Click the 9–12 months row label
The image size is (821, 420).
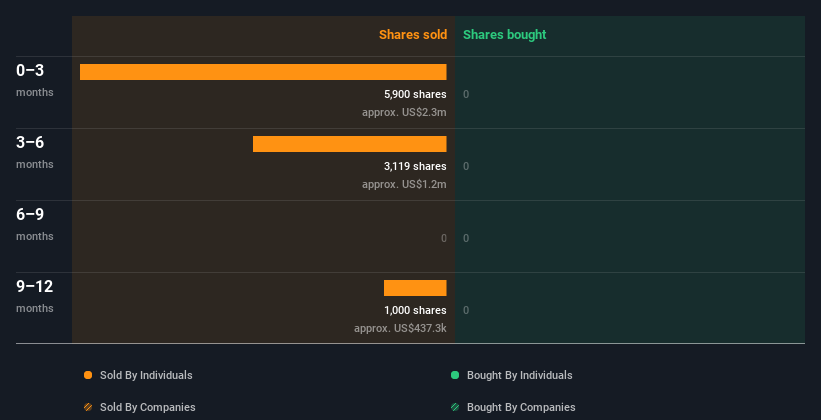(35, 296)
